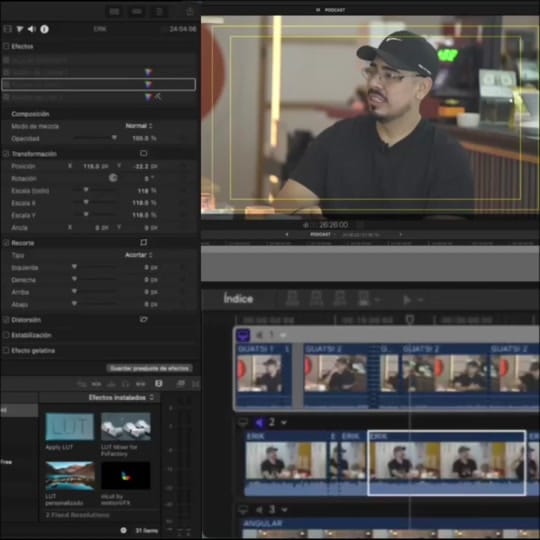540x540 pixels.
Task: Open the Video inspector filmstrip tab
Action: coord(8,29)
